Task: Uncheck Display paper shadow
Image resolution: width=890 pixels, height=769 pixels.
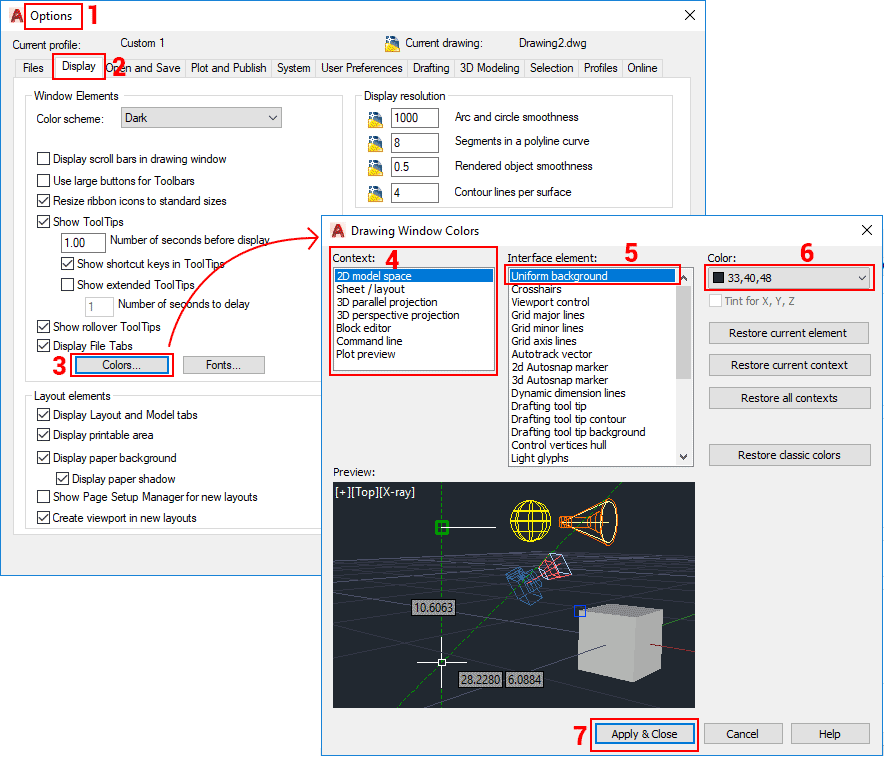Action: (x=62, y=478)
